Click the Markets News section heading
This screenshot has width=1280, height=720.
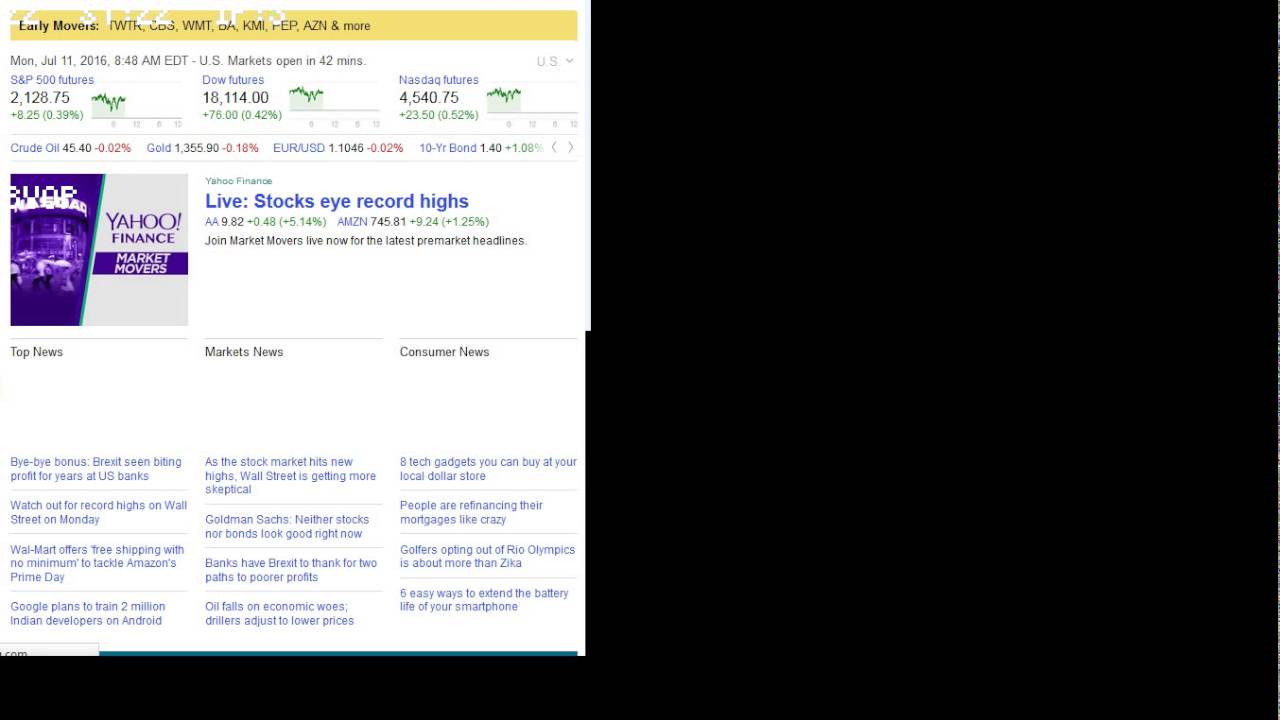click(244, 352)
